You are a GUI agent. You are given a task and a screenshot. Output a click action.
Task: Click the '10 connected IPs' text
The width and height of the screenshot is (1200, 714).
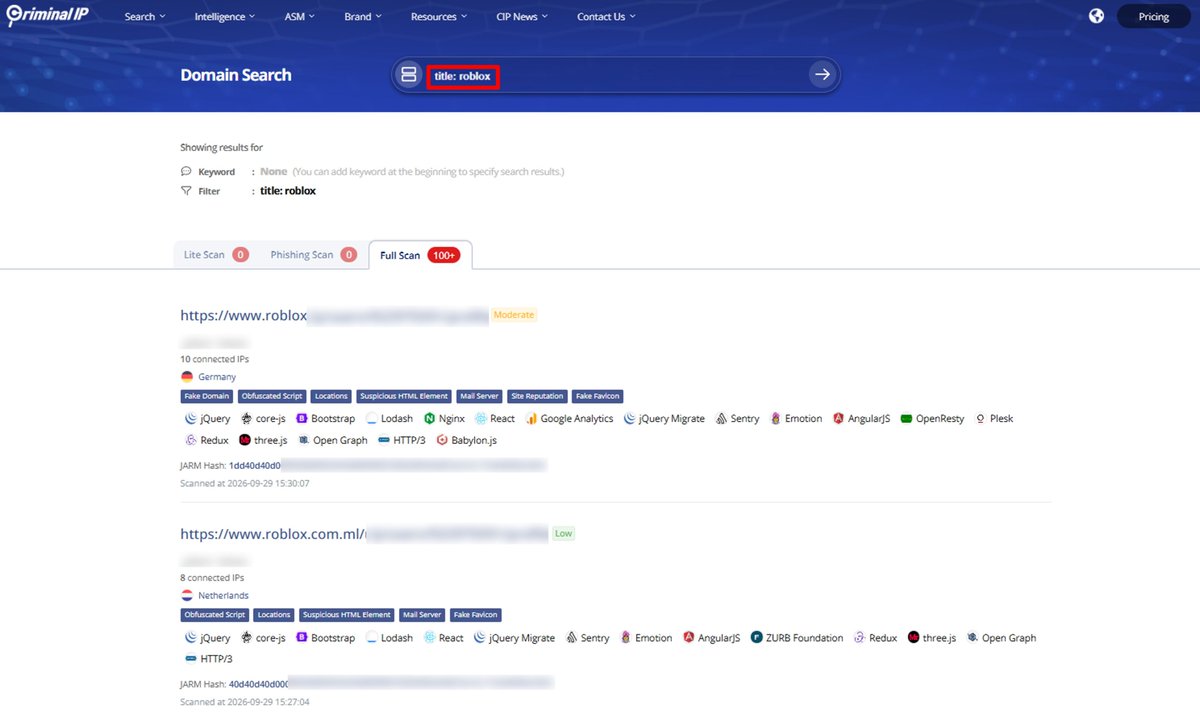pyautogui.click(x=215, y=359)
